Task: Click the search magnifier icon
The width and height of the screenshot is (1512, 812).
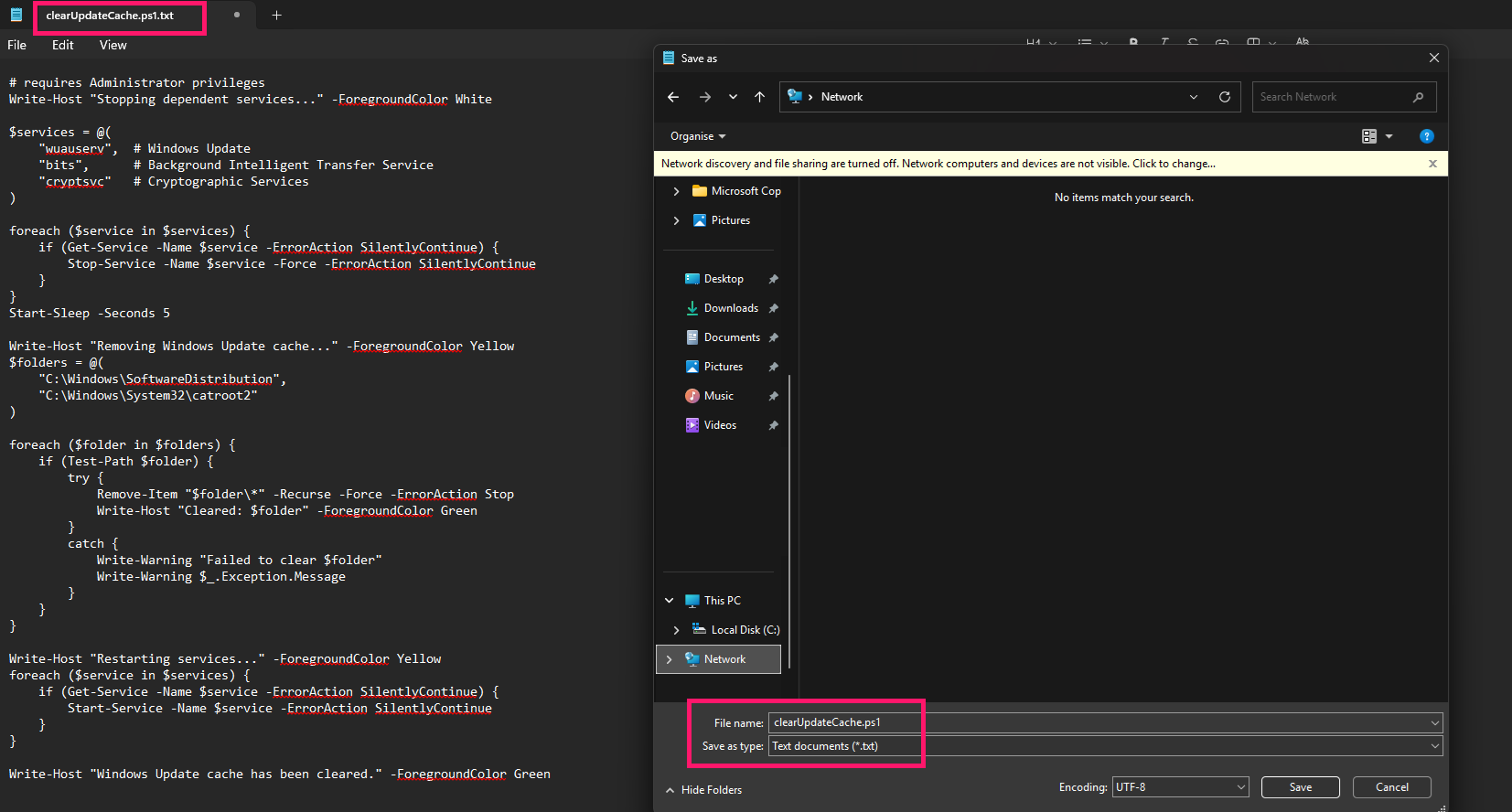Action: (x=1418, y=97)
